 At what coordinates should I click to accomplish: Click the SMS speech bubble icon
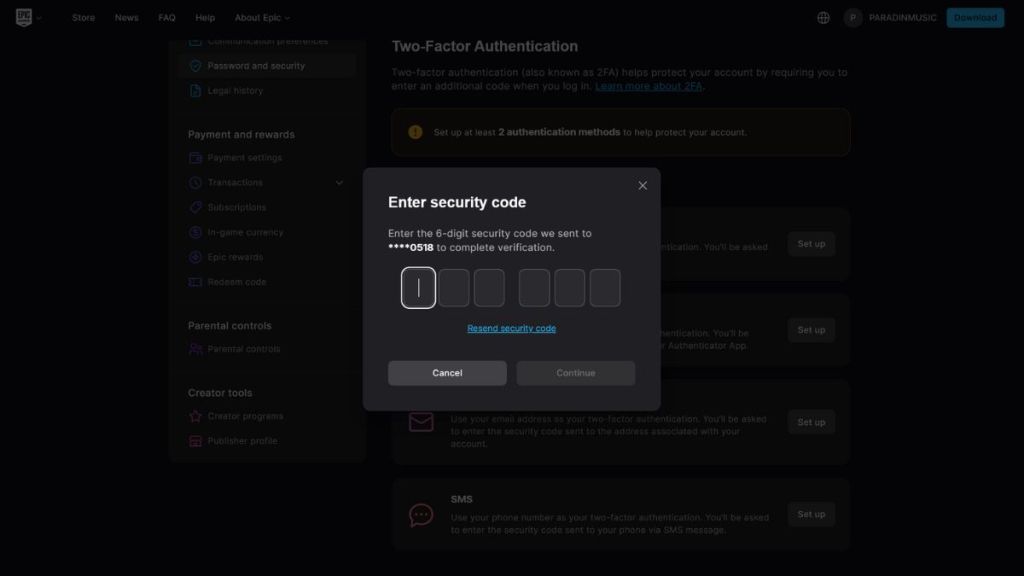click(x=420, y=512)
